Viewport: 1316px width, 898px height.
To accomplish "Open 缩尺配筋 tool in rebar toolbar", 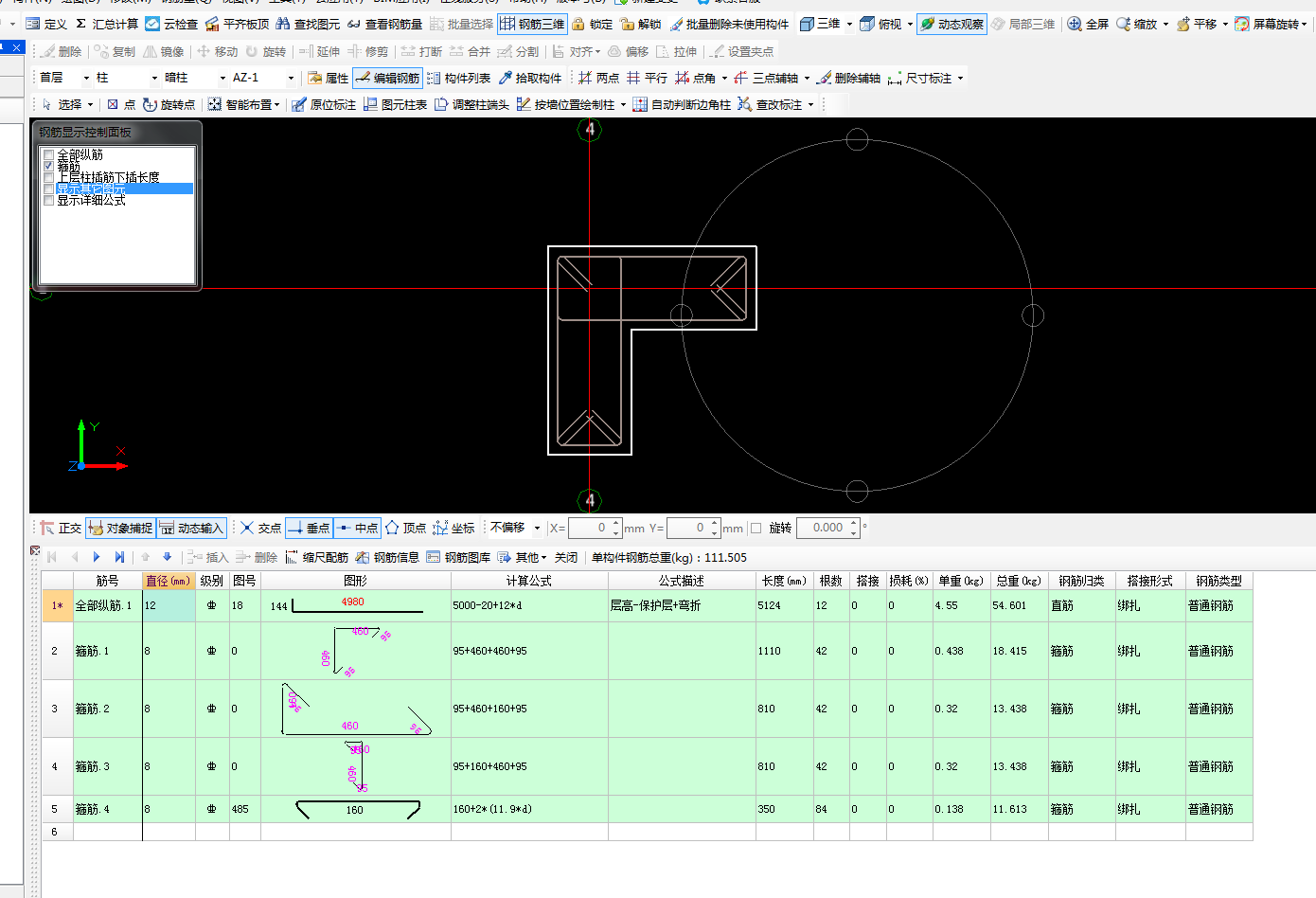I will [x=316, y=557].
